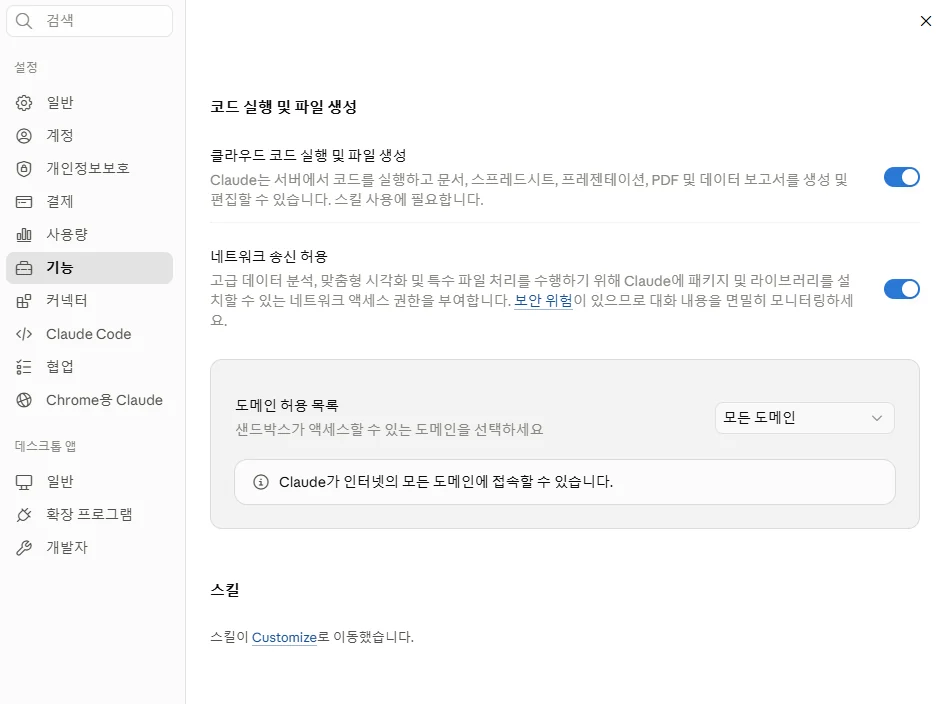Open 일반 under 데스크톱 앱

click(x=90, y=482)
